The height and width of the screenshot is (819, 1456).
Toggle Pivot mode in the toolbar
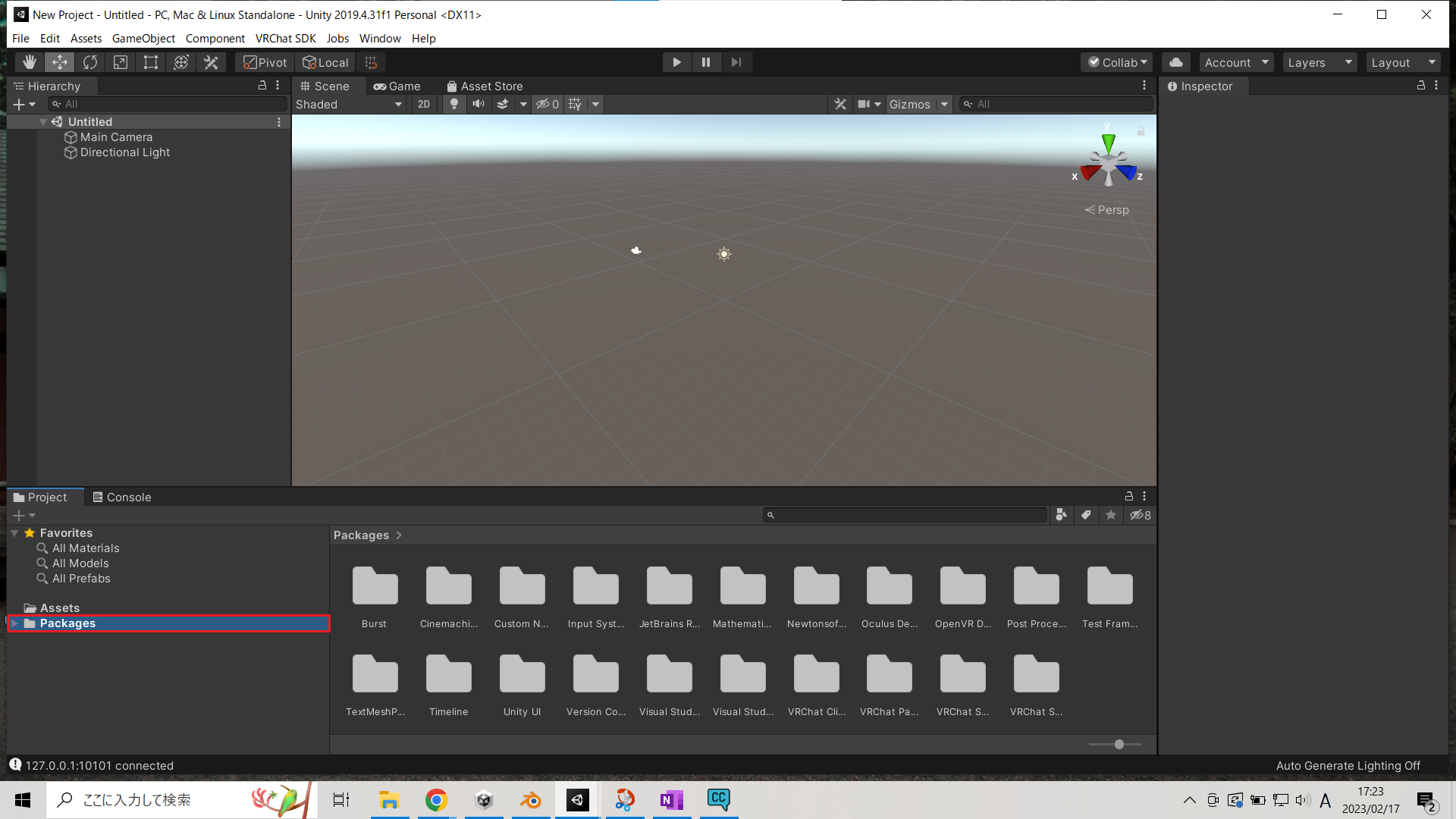264,62
